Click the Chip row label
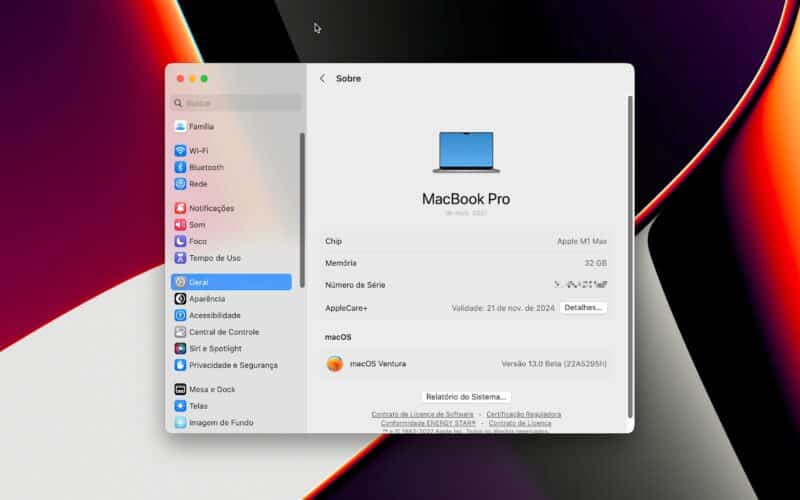Image resolution: width=800 pixels, height=500 pixels. (x=334, y=241)
